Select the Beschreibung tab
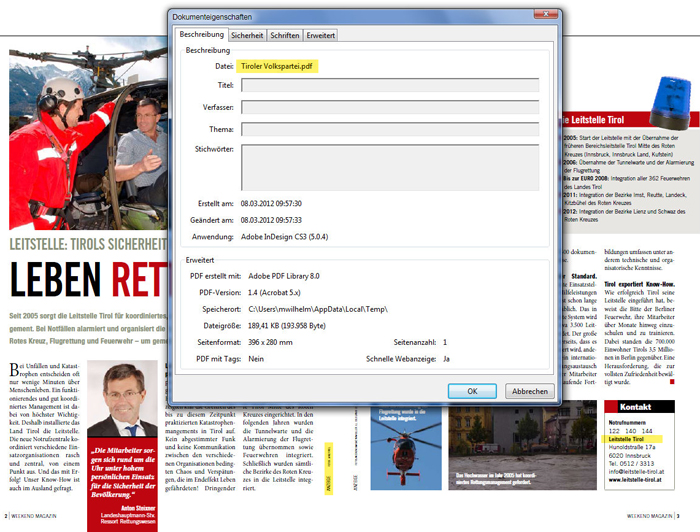This screenshot has height=532, width=700. coord(201,34)
